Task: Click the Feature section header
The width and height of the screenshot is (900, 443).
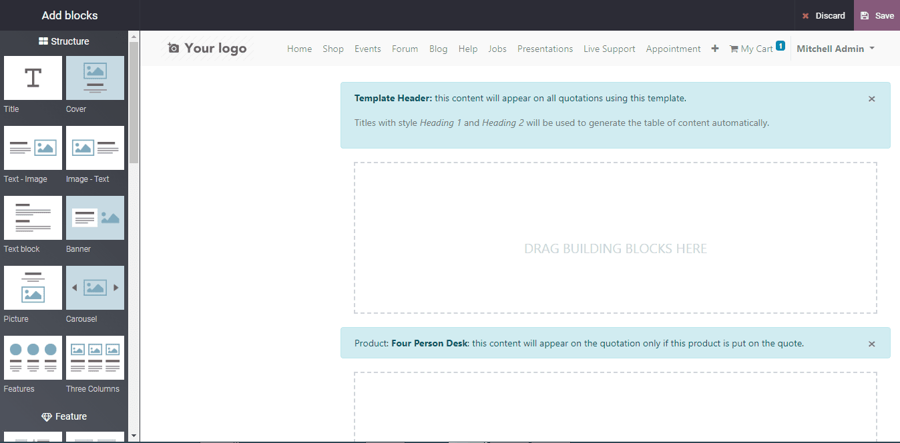Action: tap(64, 417)
